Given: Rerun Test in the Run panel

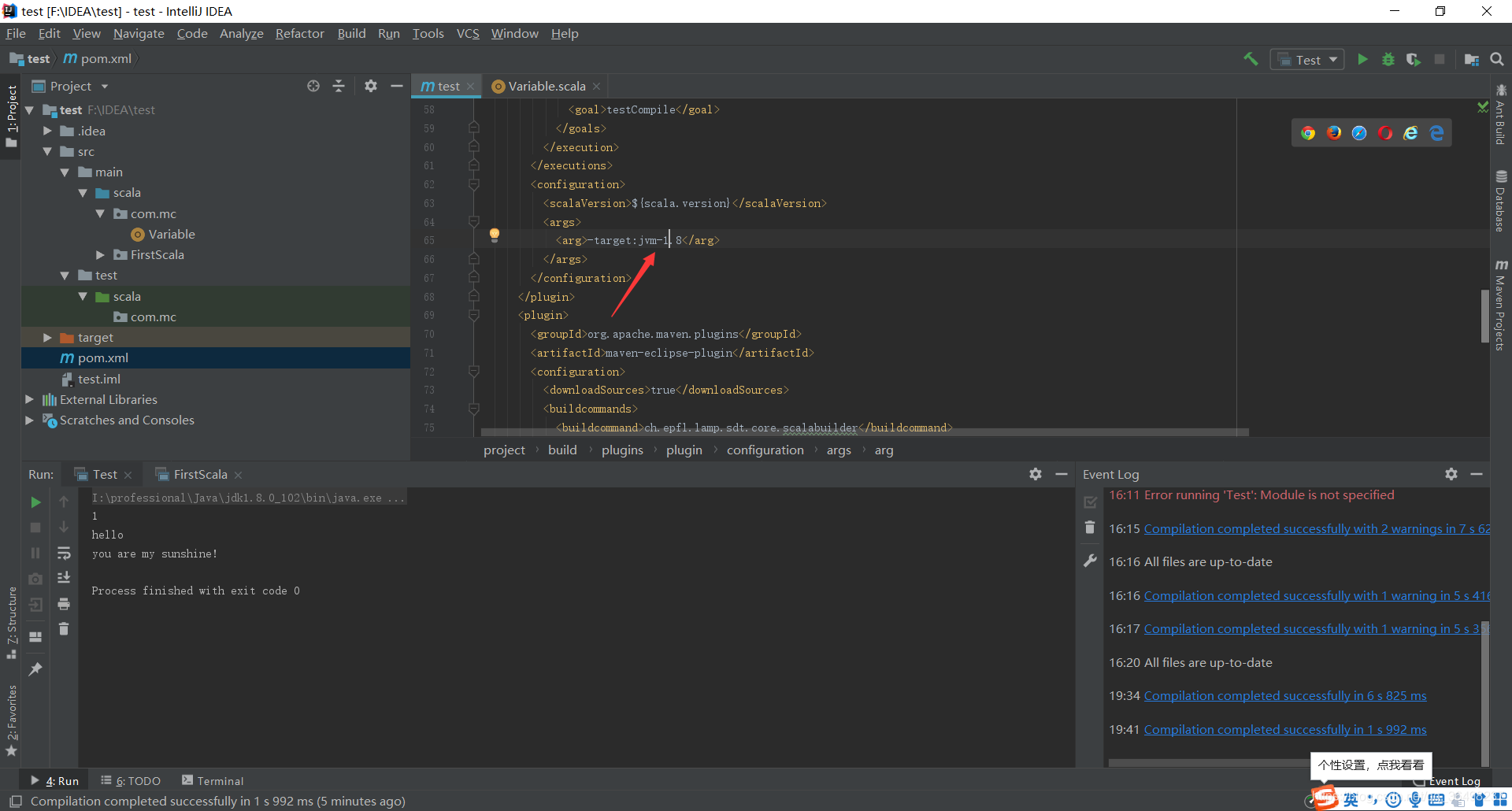Looking at the screenshot, I should (35, 502).
